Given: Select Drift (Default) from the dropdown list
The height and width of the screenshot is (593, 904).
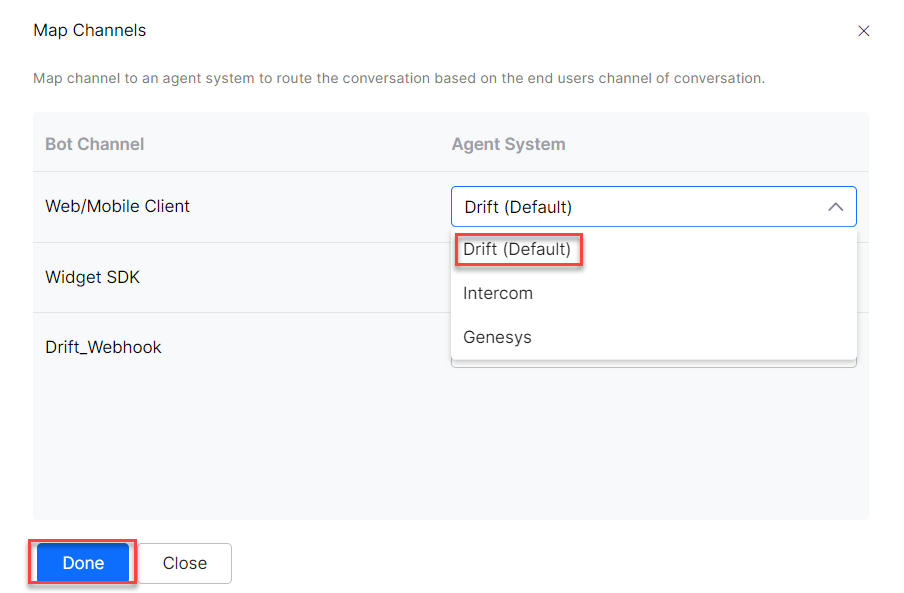Looking at the screenshot, I should (517, 249).
